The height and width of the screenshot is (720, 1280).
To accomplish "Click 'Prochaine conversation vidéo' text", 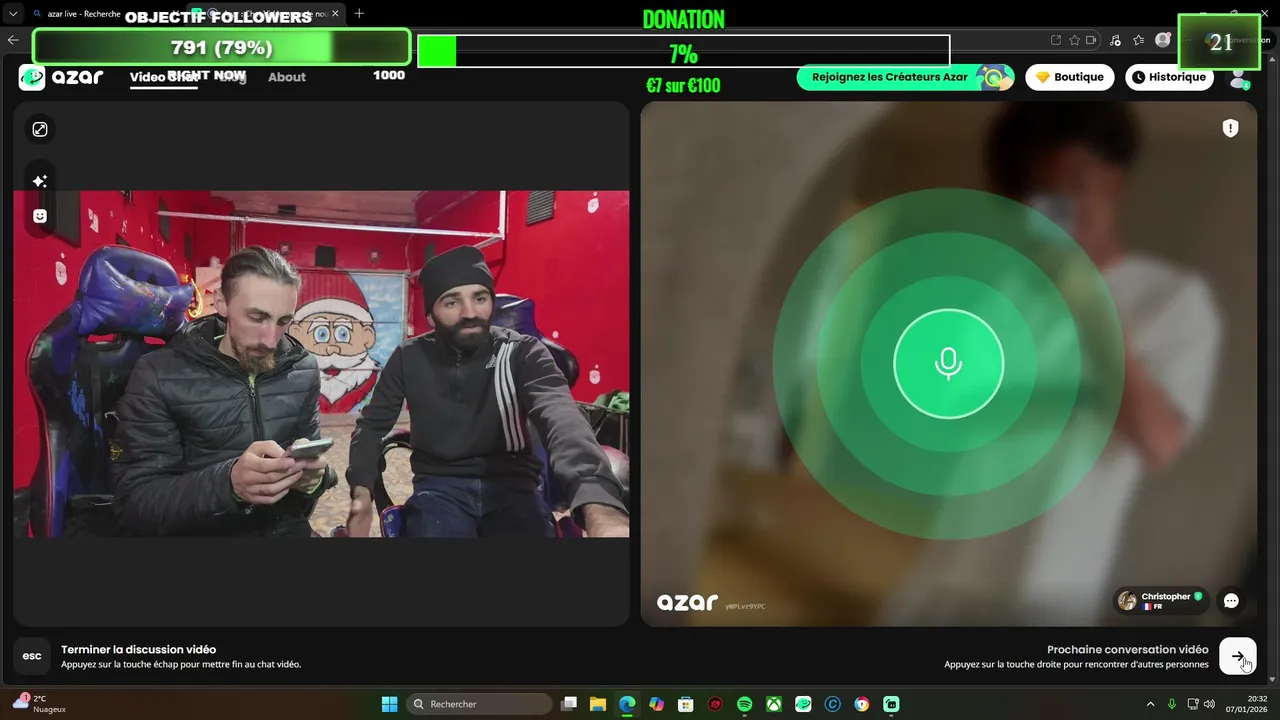I will pyautogui.click(x=1127, y=649).
